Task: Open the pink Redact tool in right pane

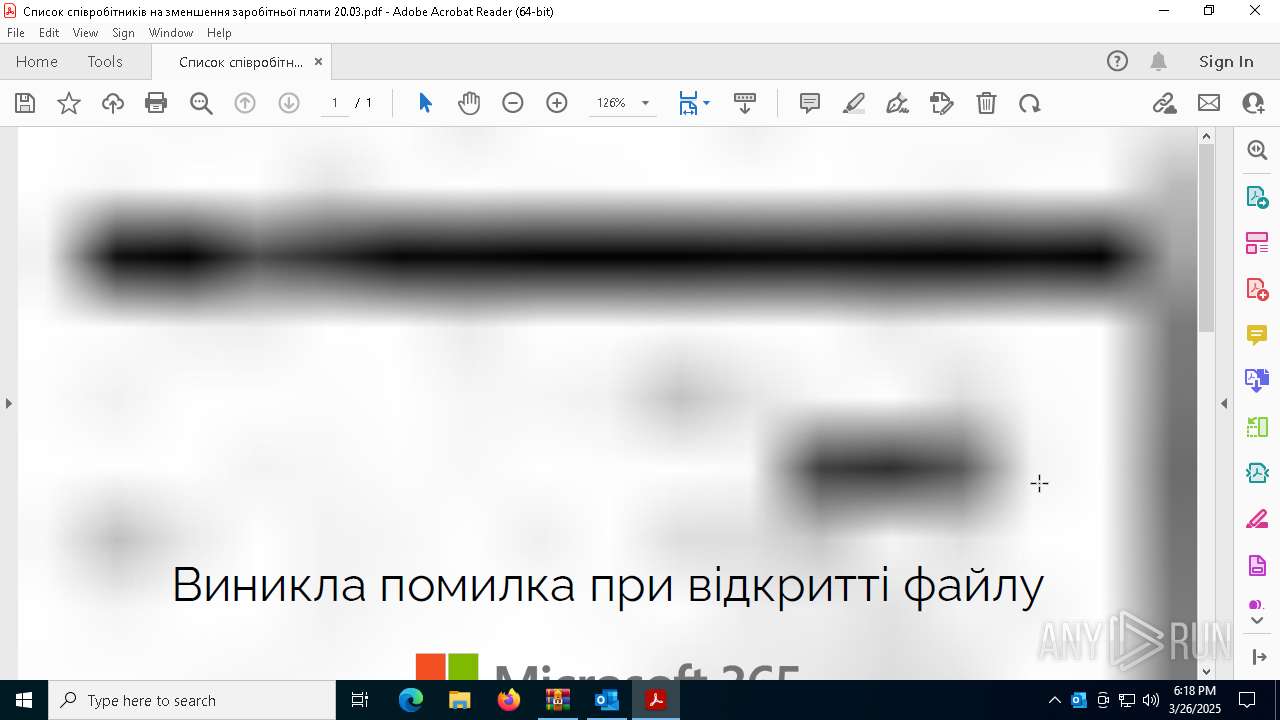Action: click(1257, 519)
